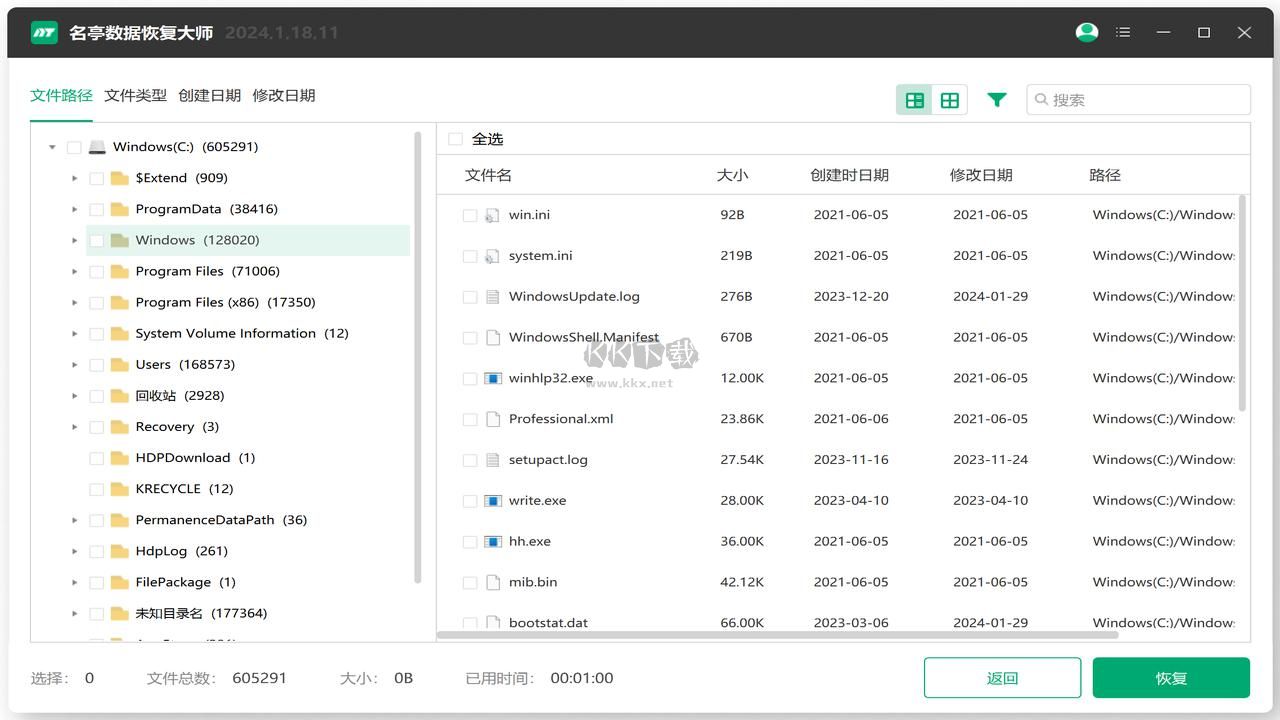The height and width of the screenshot is (720, 1280).
Task: Sort by the 大小 column header
Action: (x=732, y=175)
